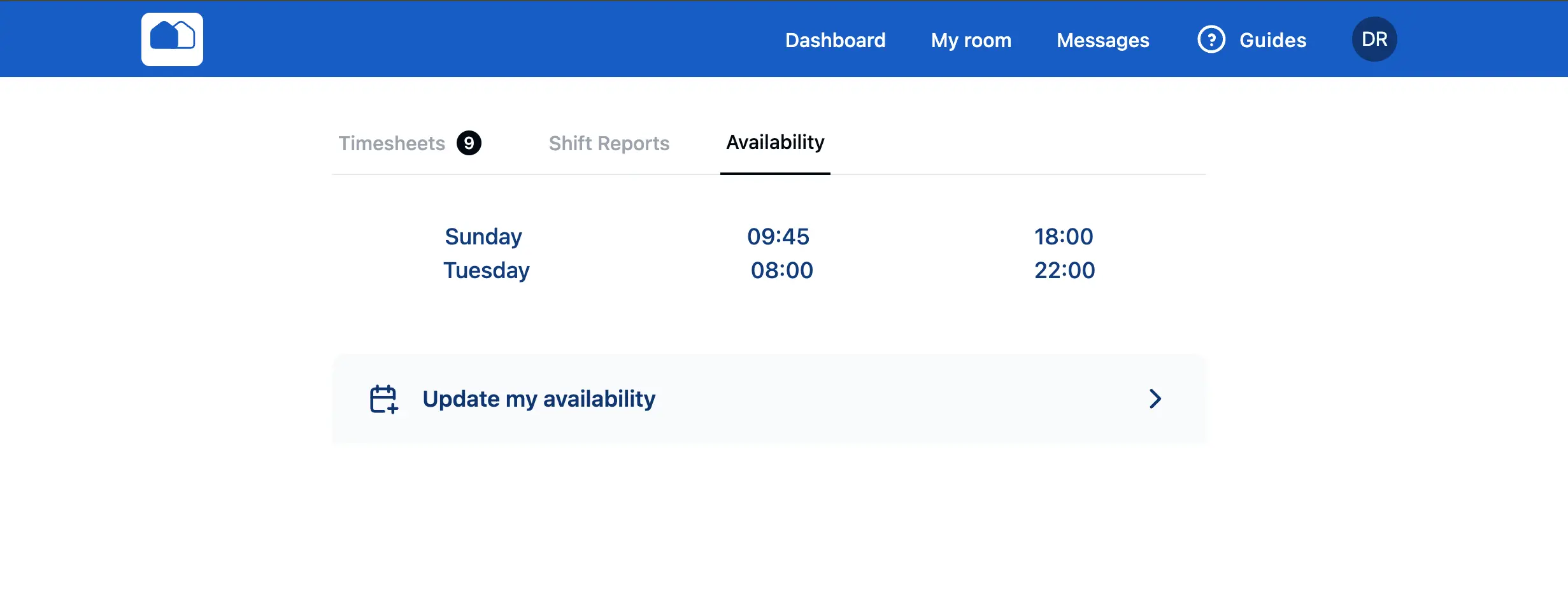Image resolution: width=1568 pixels, height=597 pixels.
Task: Open the DR user avatar menu
Action: pyautogui.click(x=1374, y=39)
